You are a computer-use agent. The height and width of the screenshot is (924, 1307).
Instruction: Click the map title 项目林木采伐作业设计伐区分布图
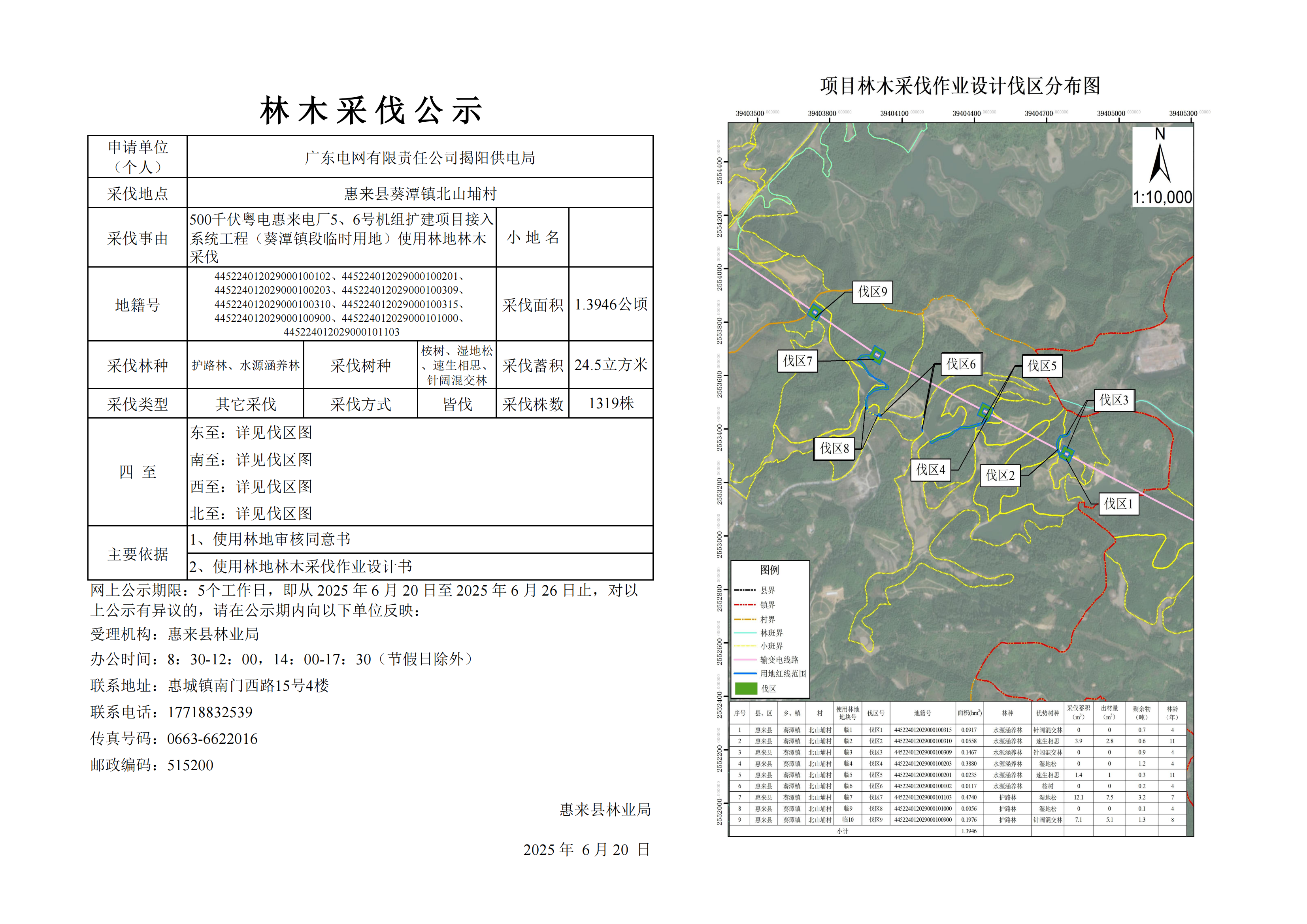960,86
